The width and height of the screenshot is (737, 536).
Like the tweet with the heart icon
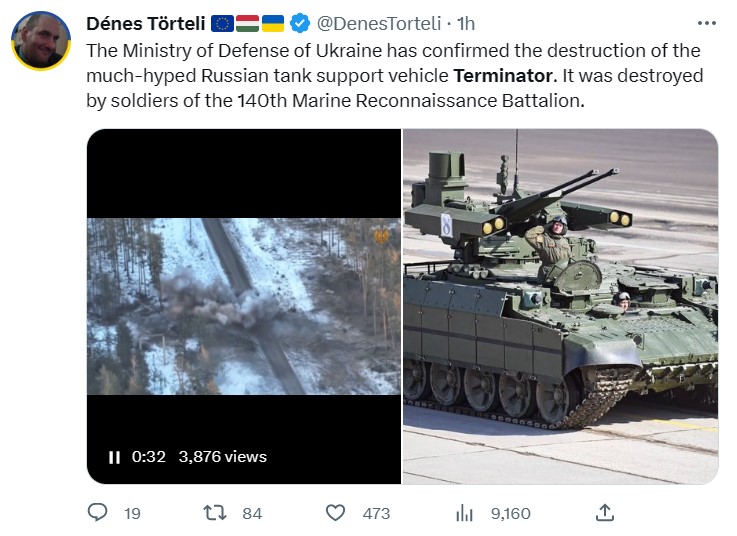336,513
